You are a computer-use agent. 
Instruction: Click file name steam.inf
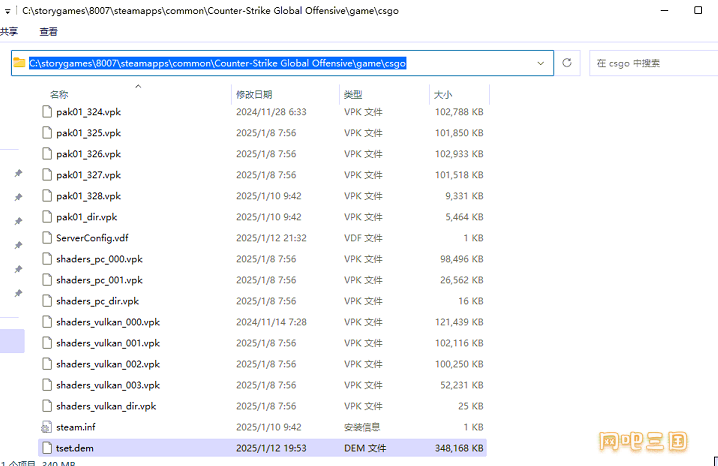click(76, 428)
